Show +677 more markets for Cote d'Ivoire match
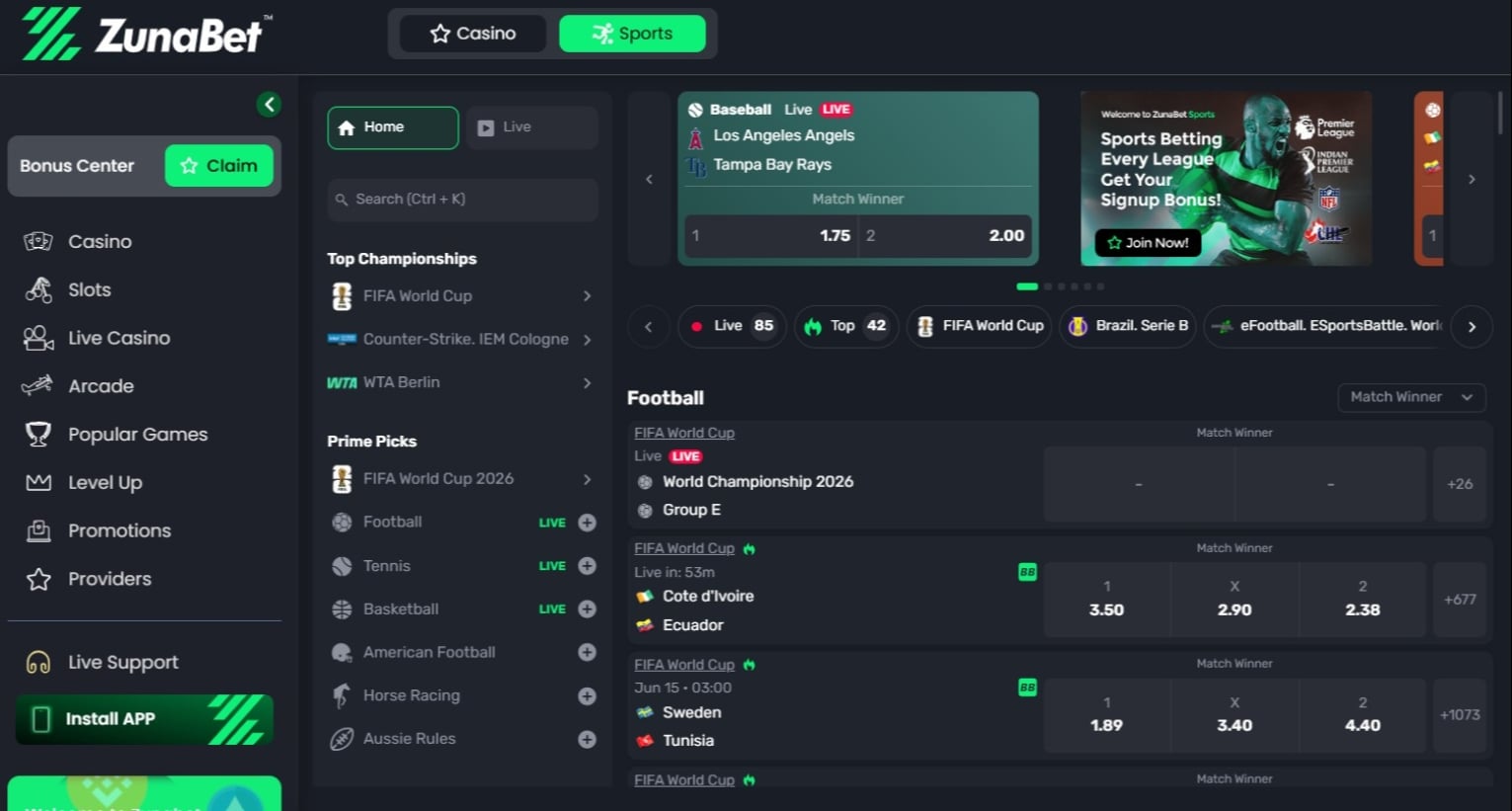 pyautogui.click(x=1460, y=600)
